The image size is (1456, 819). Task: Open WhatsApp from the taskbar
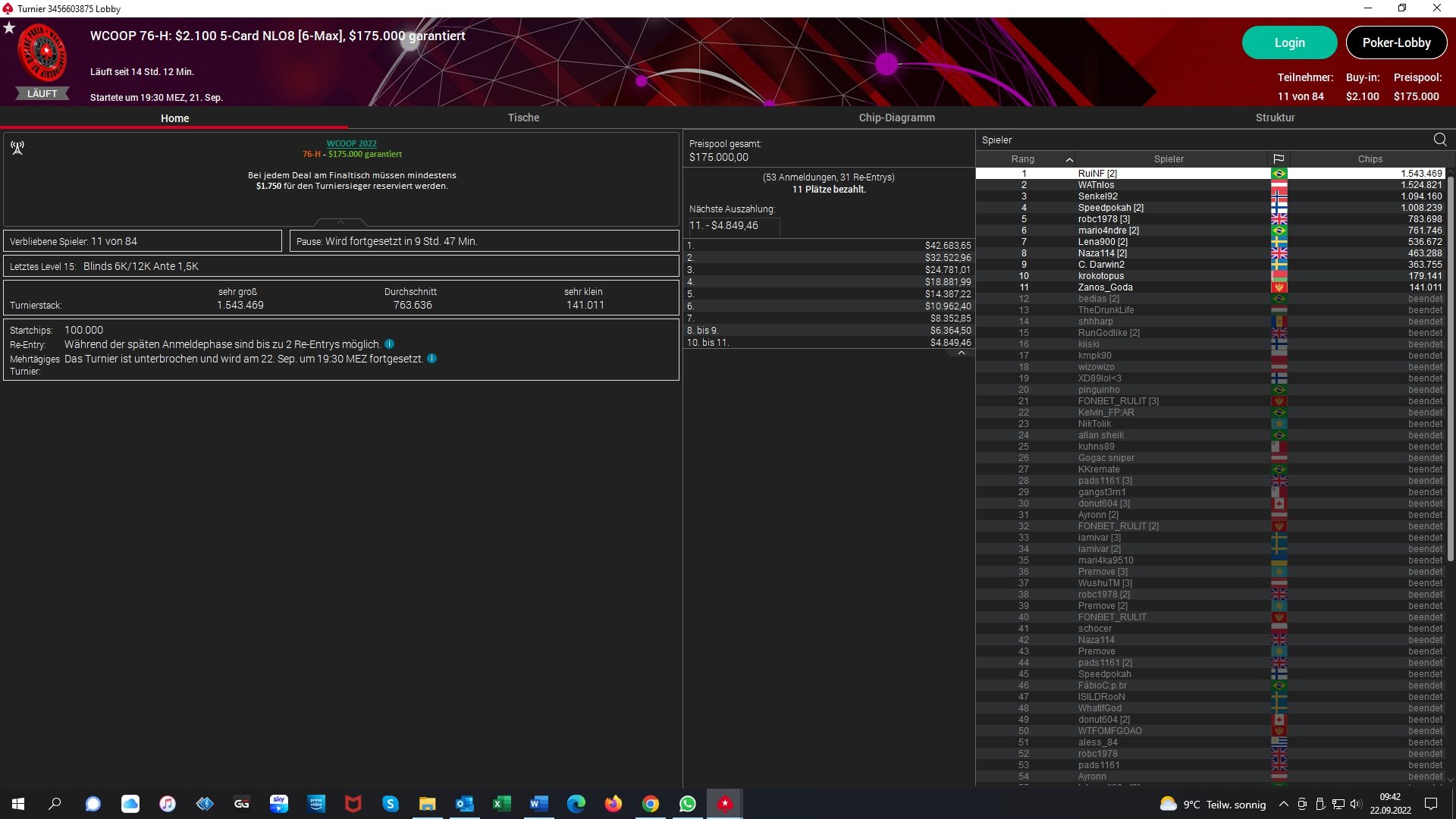687,804
